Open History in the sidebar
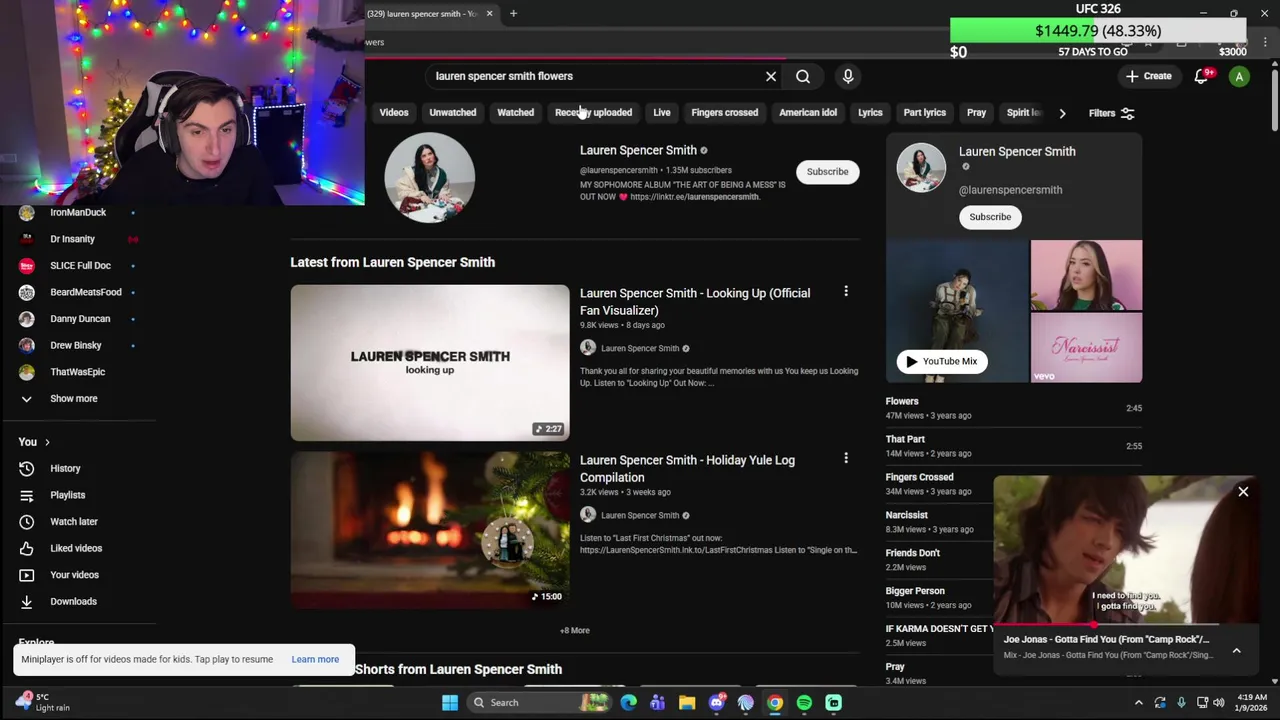The width and height of the screenshot is (1280, 720). (x=66, y=468)
